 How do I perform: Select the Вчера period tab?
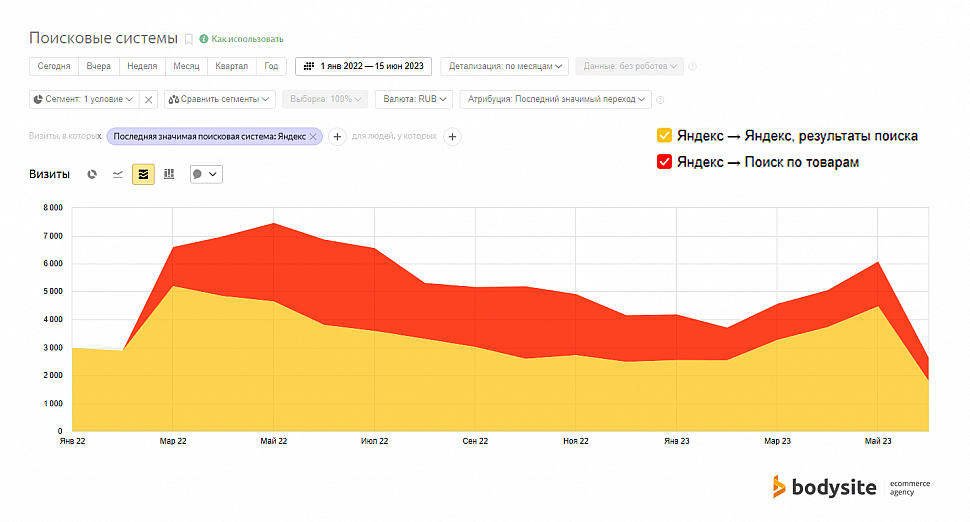tap(98, 66)
